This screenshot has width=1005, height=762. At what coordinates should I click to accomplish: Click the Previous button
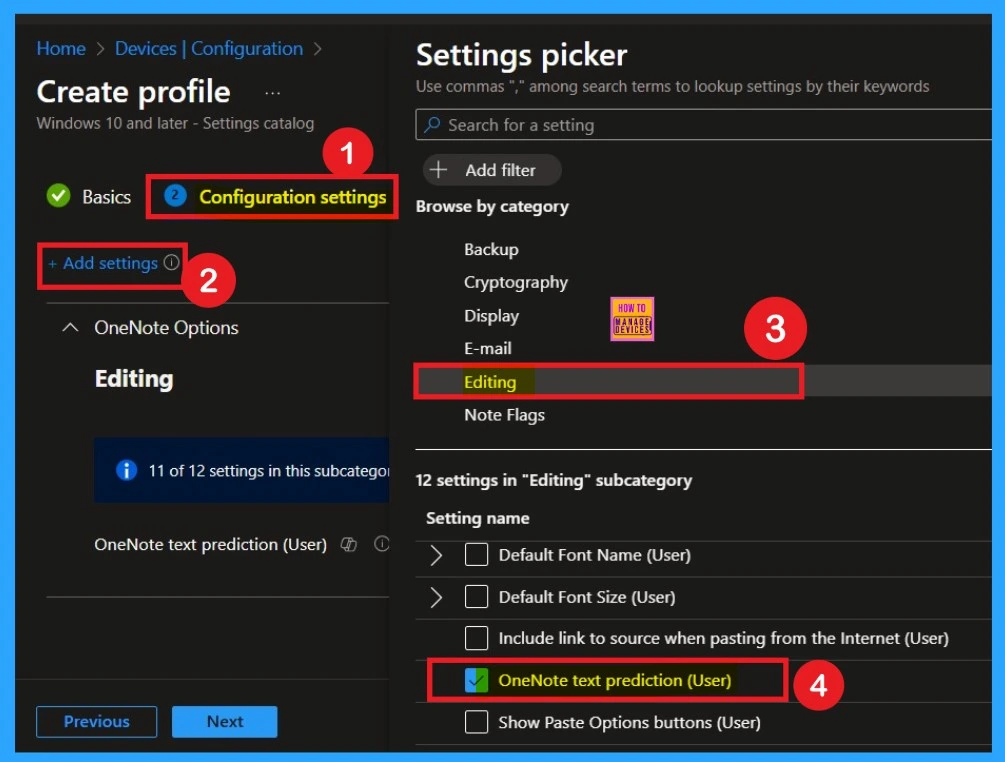(97, 722)
